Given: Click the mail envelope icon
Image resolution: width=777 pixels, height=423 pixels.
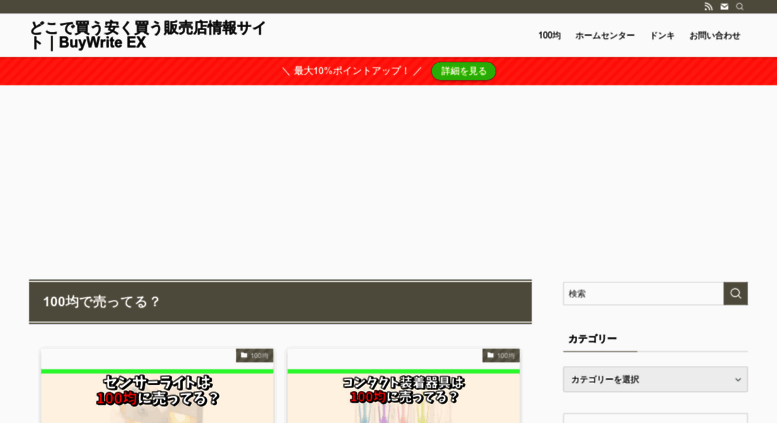Looking at the screenshot, I should pyautogui.click(x=724, y=6).
